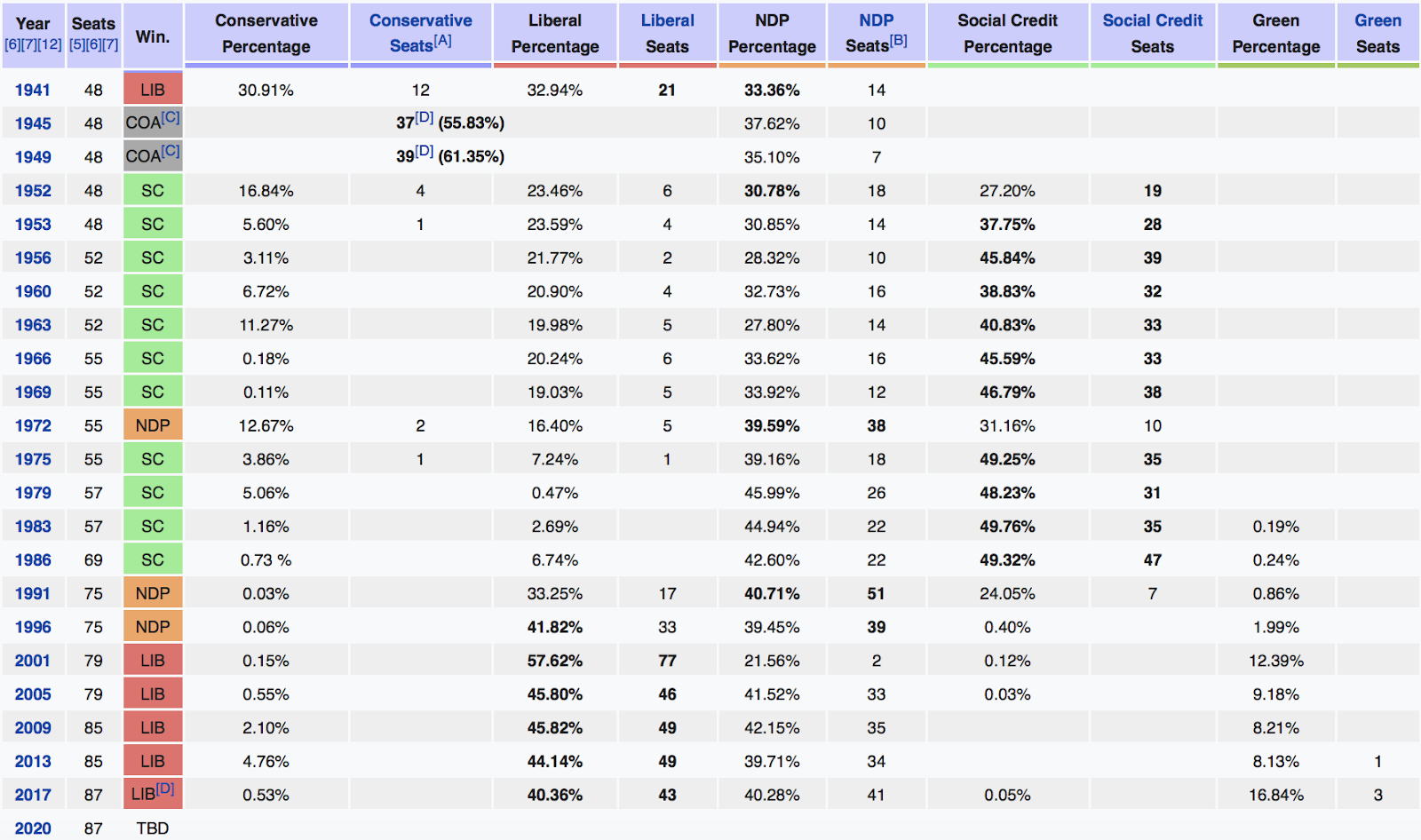Open the 1949 election year link
Screen dimensions: 1421x840
[33, 157]
